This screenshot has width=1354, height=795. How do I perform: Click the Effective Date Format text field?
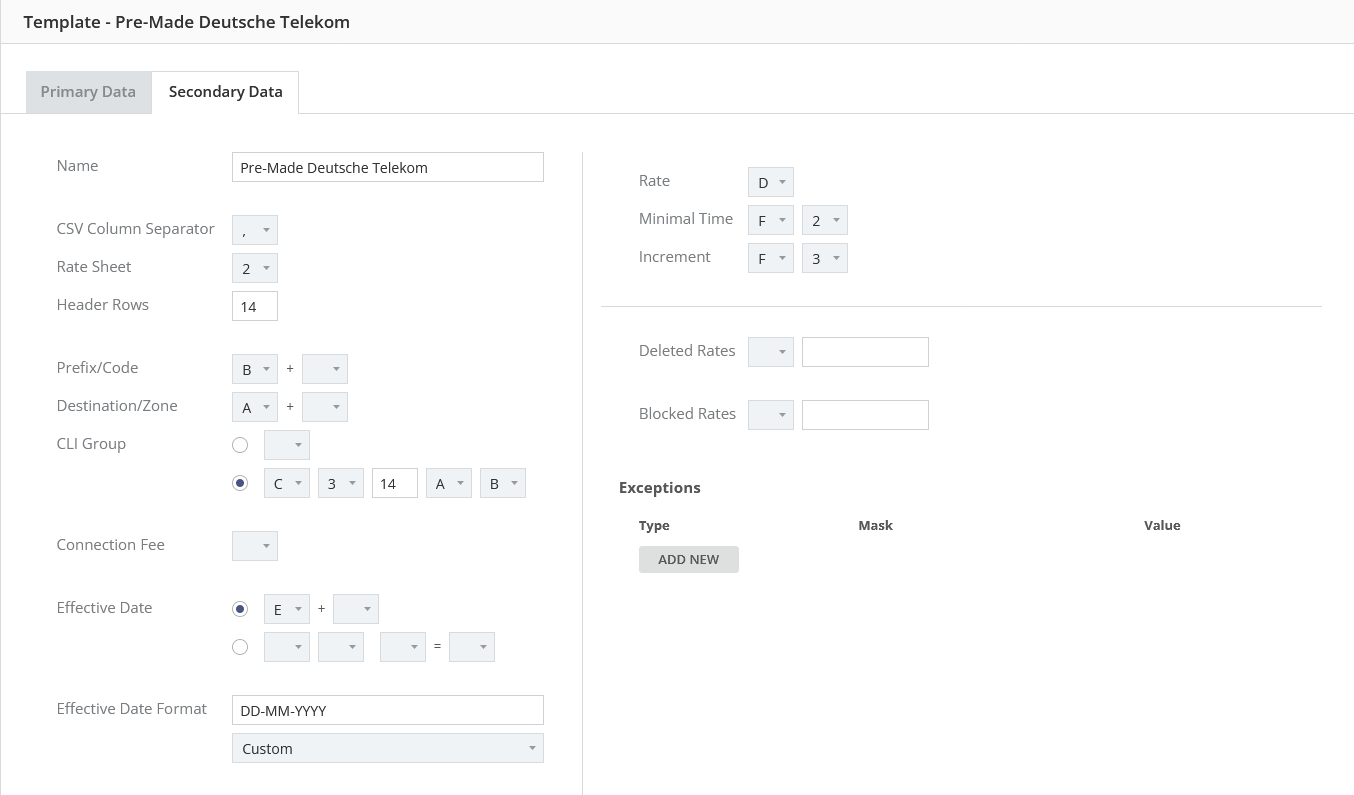point(387,710)
